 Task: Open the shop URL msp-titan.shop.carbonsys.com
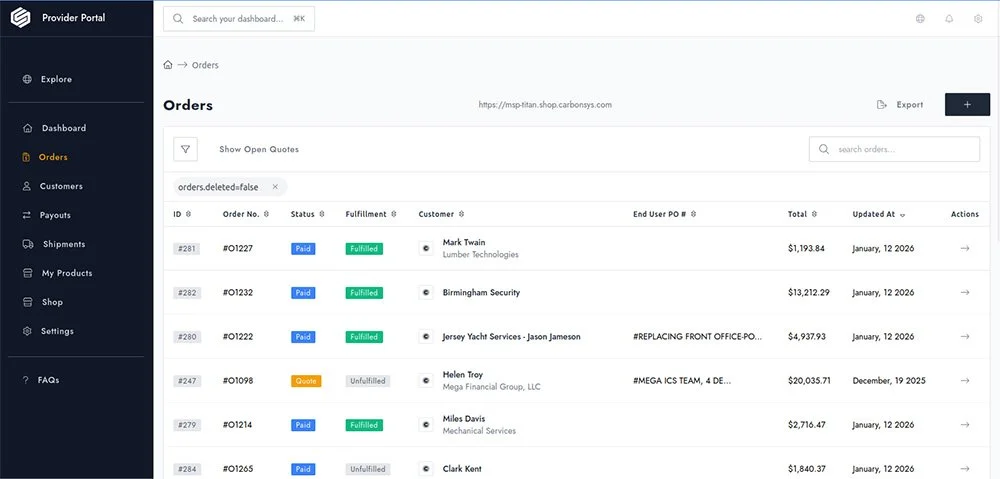[545, 105]
